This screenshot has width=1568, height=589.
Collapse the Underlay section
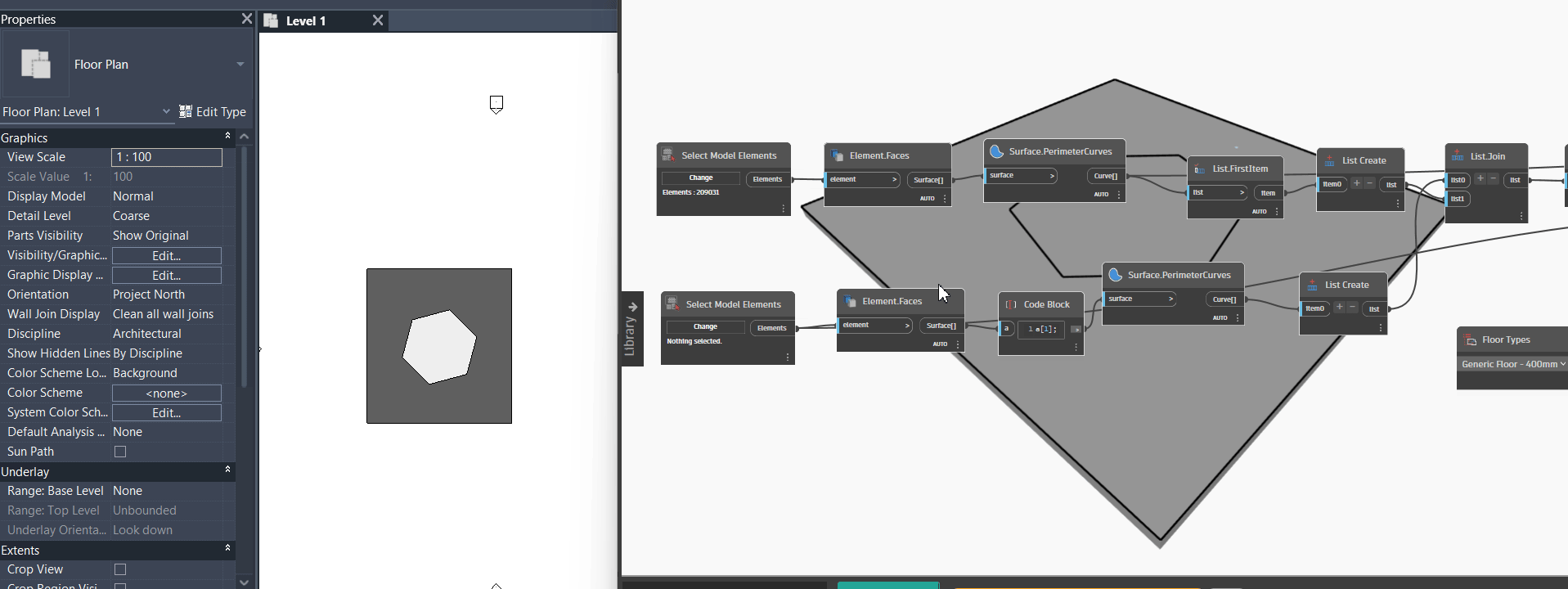point(227,470)
